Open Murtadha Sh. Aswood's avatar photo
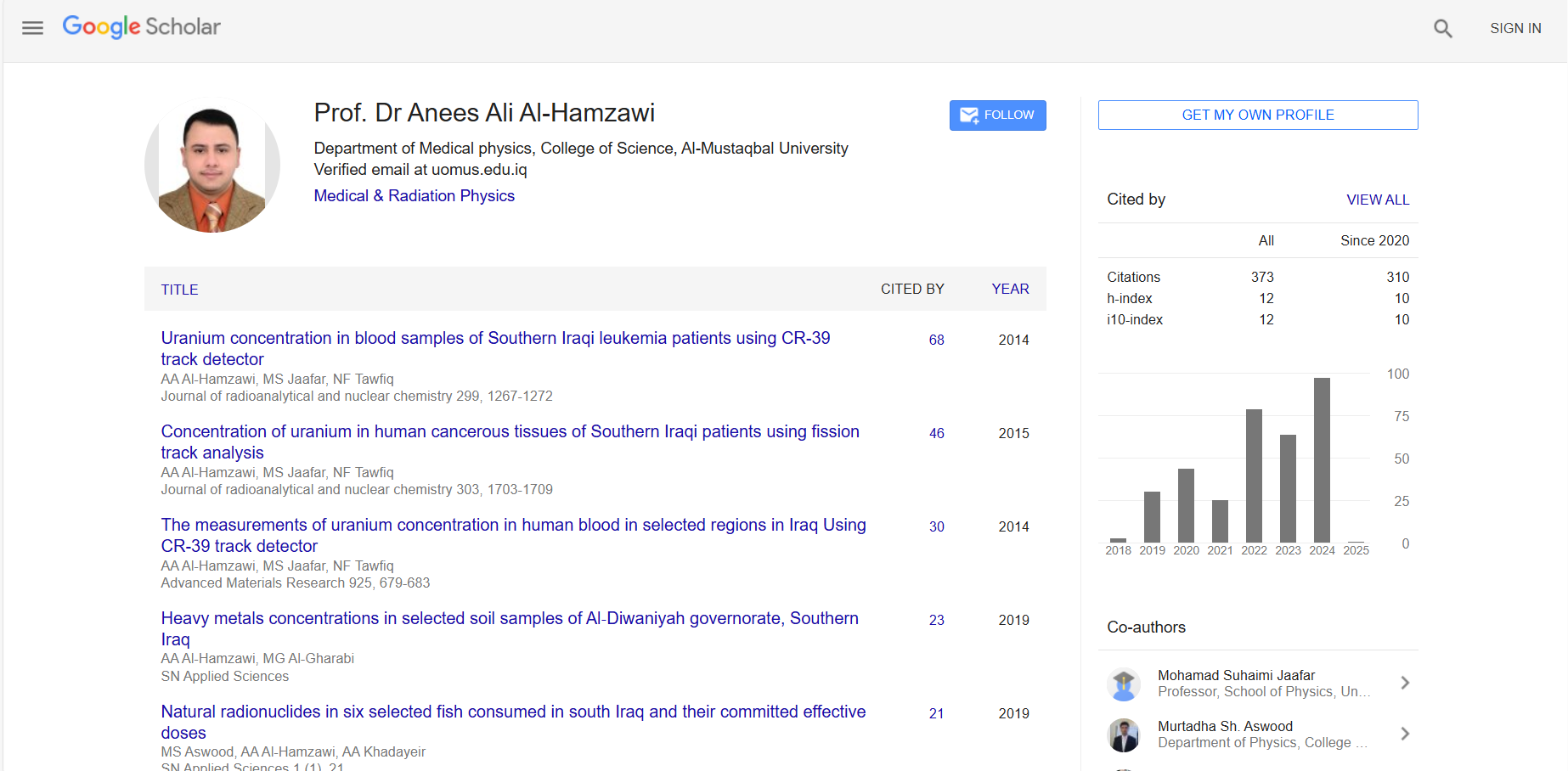The image size is (1568, 771). pyautogui.click(x=1124, y=734)
